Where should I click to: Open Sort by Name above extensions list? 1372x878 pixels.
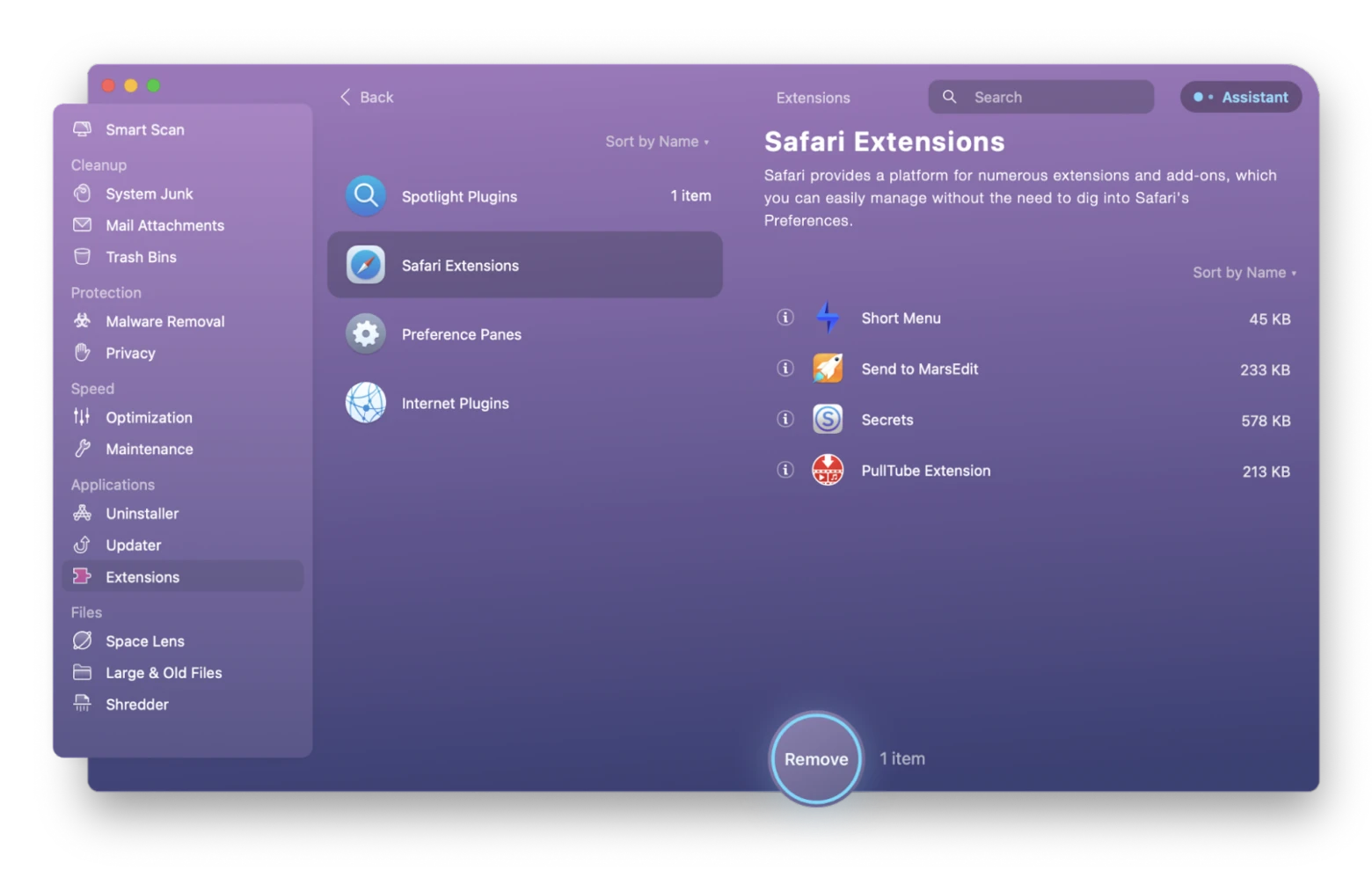(1244, 273)
